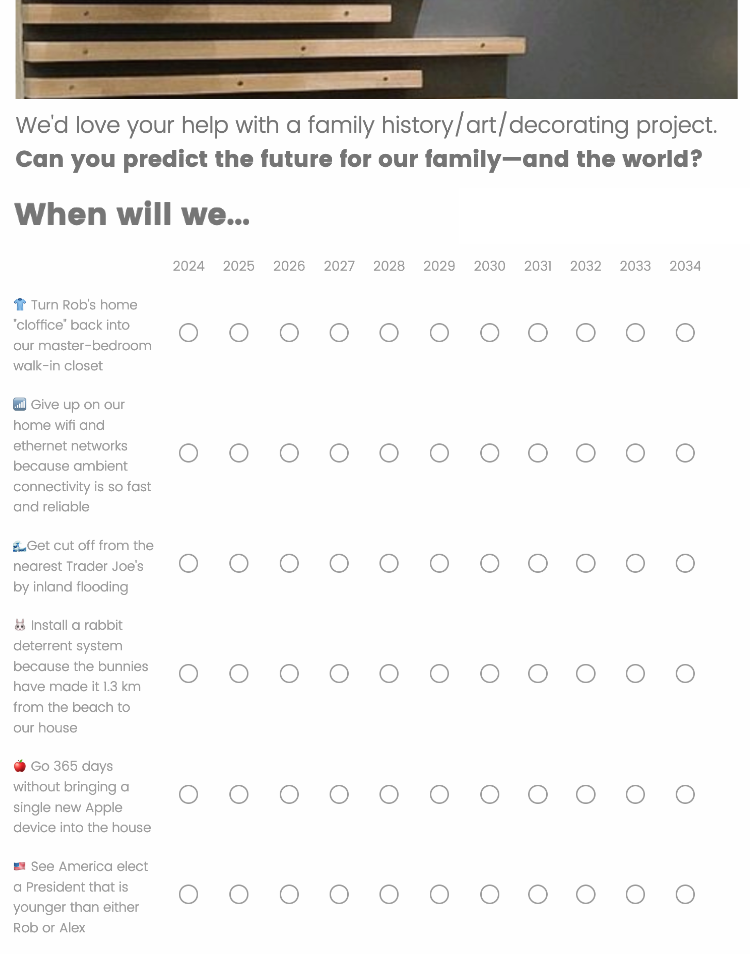This screenshot has width=750, height=976.
Task: Click the rabbit emoji icon
Action: [x=20, y=625]
